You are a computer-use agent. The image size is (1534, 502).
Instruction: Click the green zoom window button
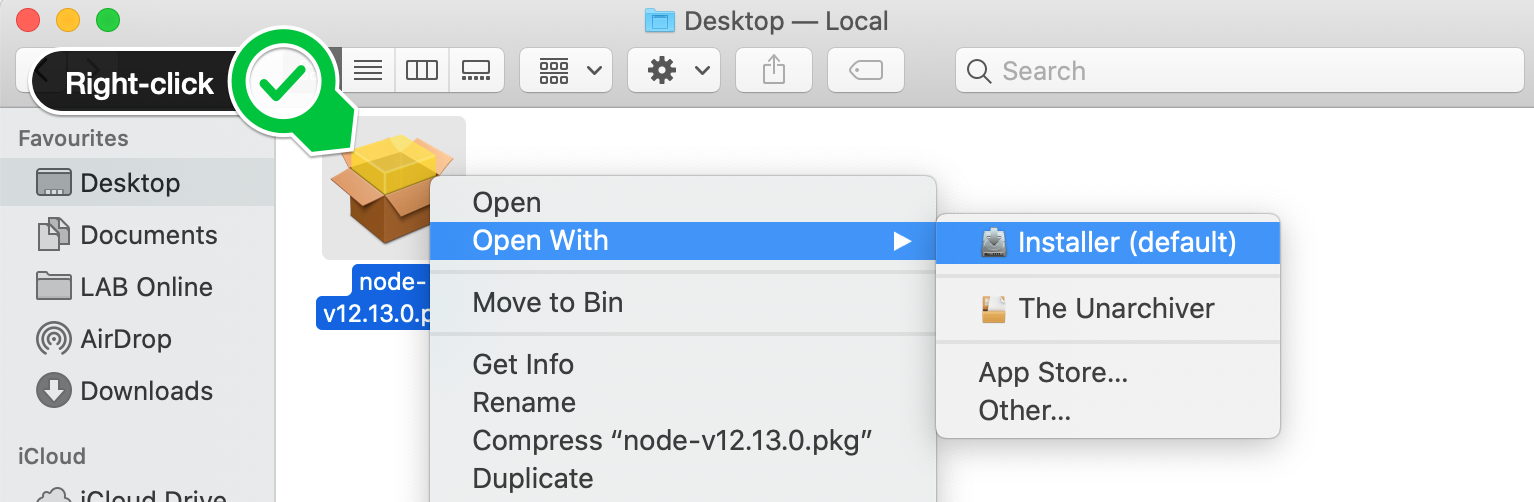click(x=107, y=19)
